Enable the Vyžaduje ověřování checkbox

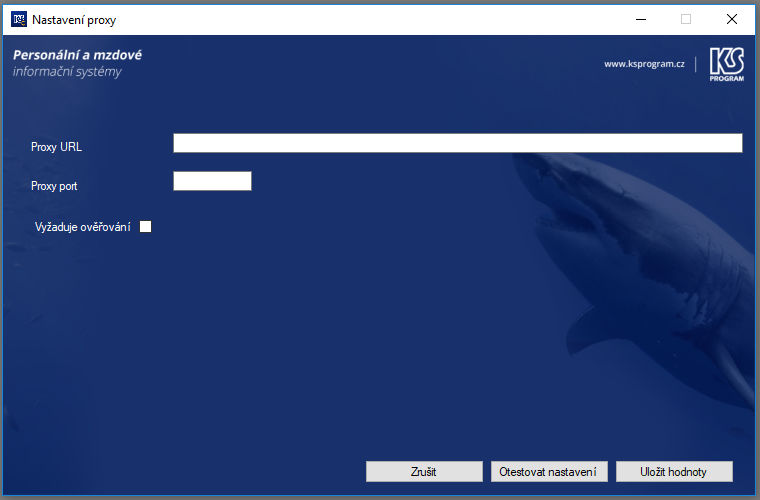pyautogui.click(x=145, y=226)
